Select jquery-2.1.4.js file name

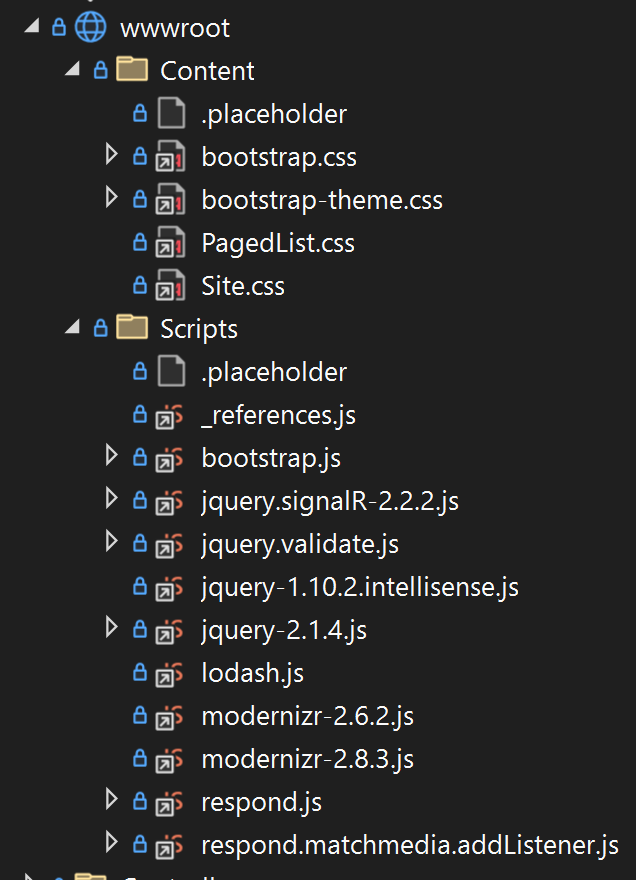284,631
